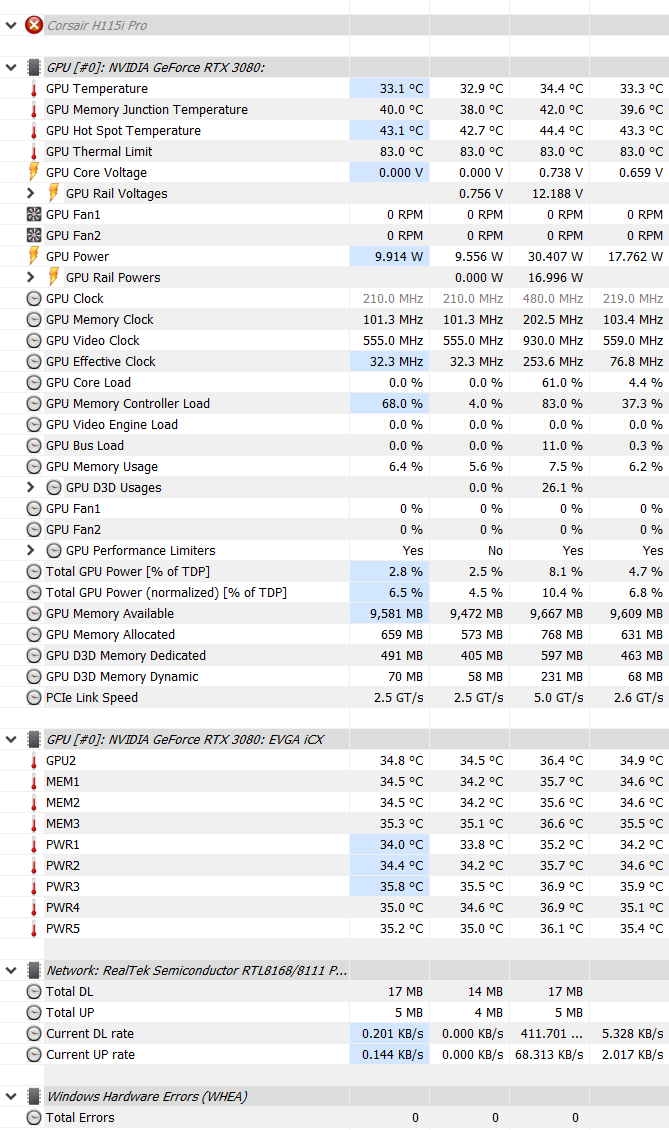The image size is (669, 1130).
Task: Click the fan icon for GPU Fan2 RPM row
Action: pyautogui.click(x=34, y=235)
